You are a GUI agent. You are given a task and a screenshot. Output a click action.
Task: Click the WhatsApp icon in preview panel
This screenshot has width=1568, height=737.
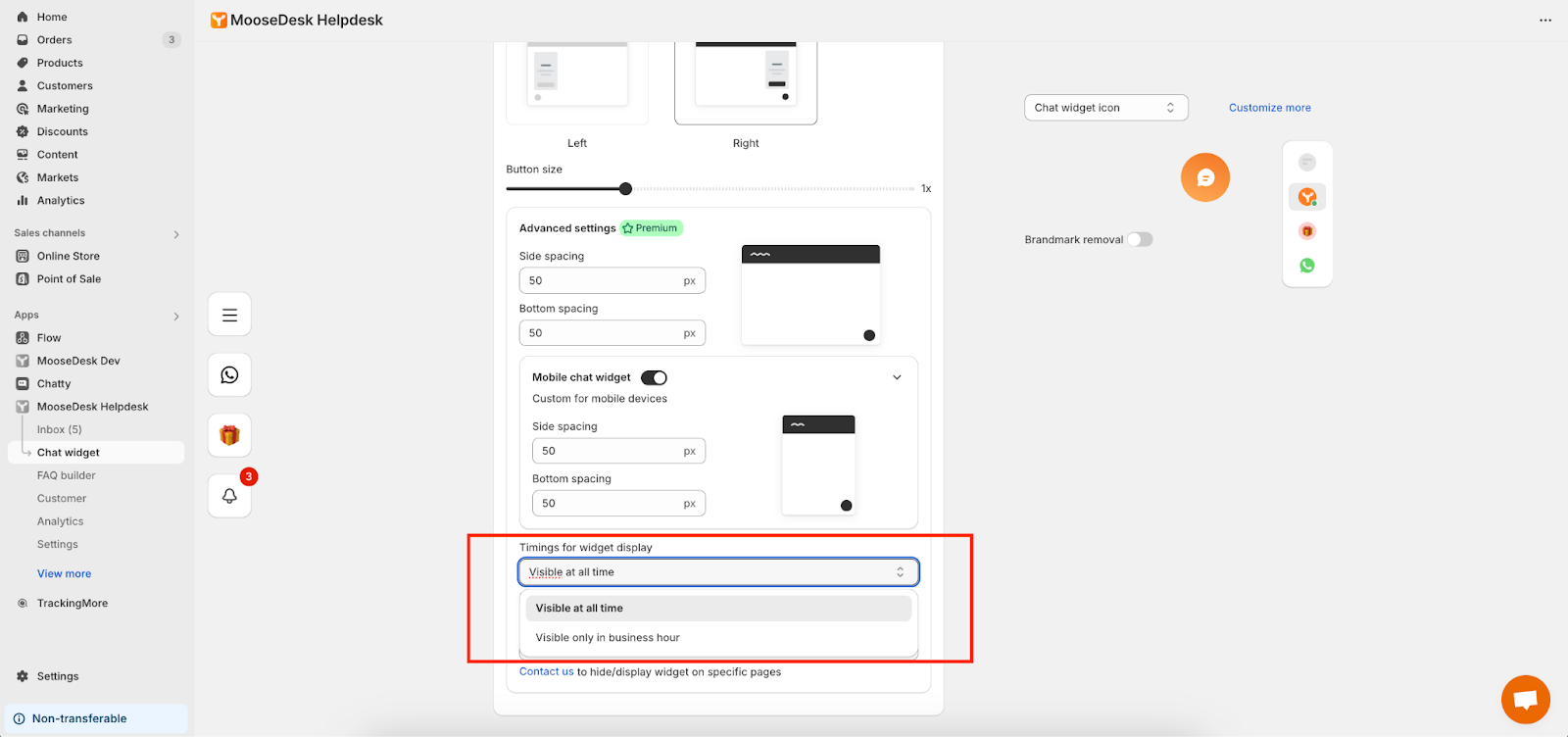(x=1307, y=266)
